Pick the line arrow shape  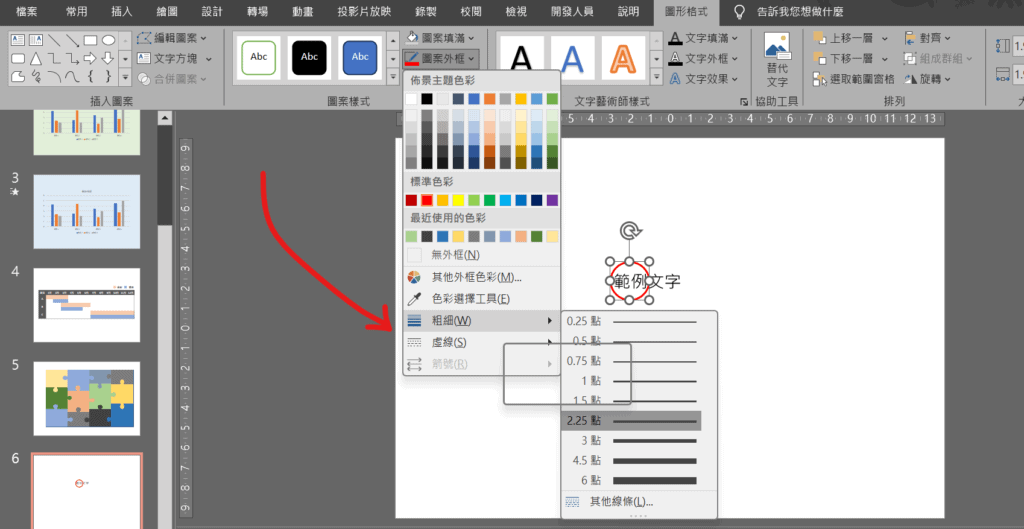pyautogui.click(x=72, y=40)
